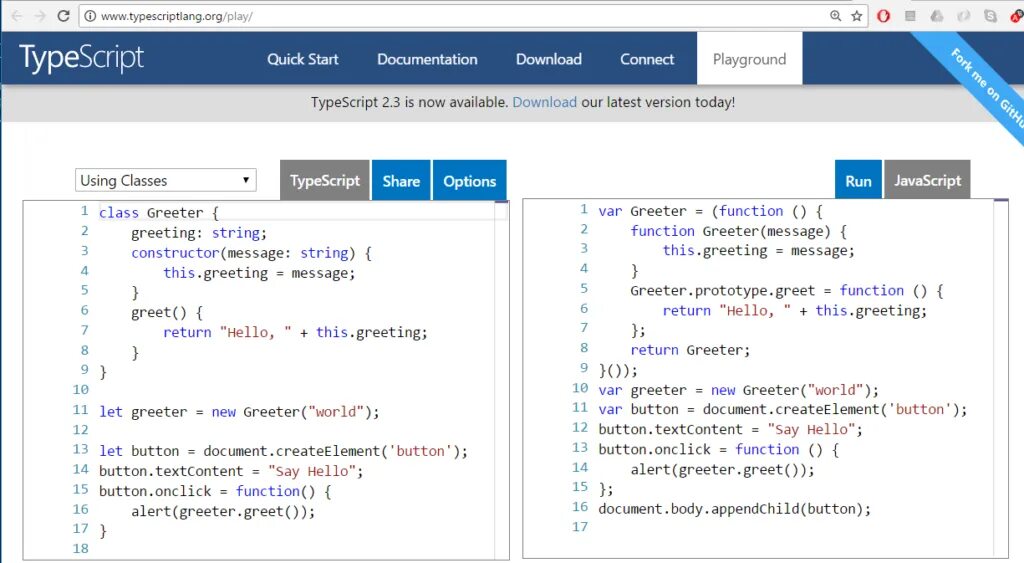This screenshot has height=563, width=1024.
Task: Open the Using Classes sample dropdown
Action: (x=165, y=180)
